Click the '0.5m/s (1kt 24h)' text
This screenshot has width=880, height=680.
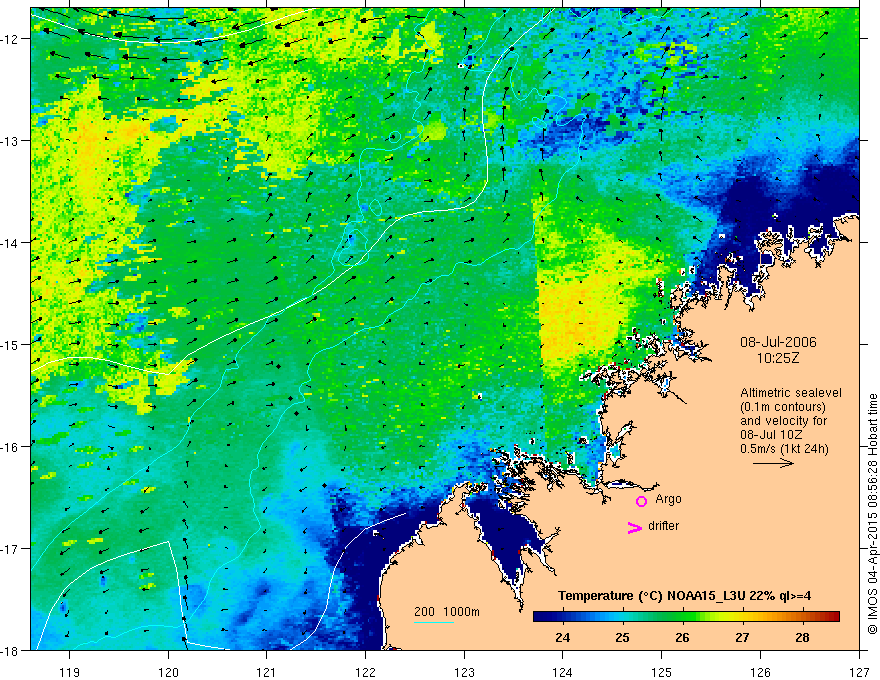point(784,449)
